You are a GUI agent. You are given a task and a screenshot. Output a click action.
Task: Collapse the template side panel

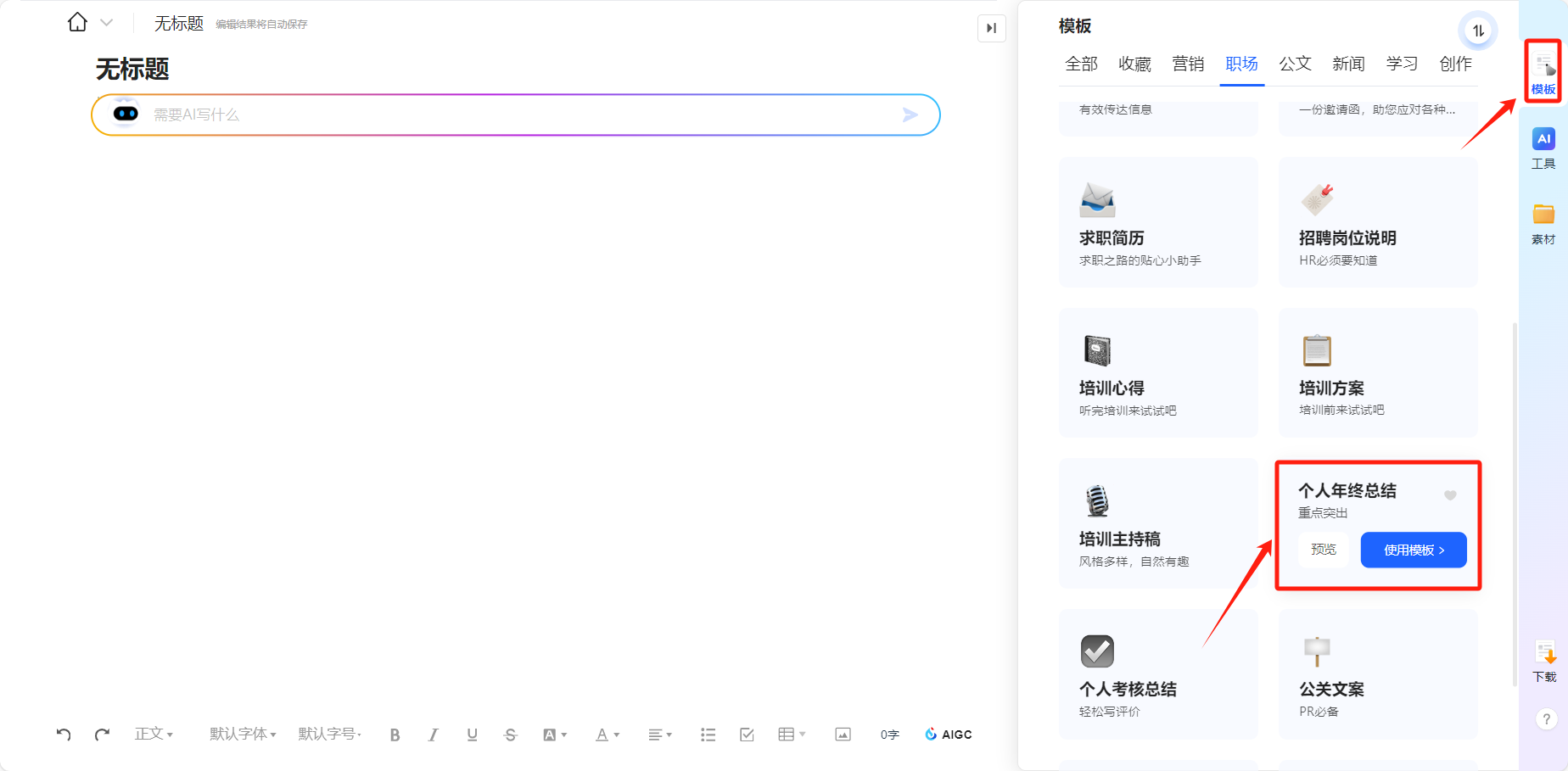click(991, 28)
